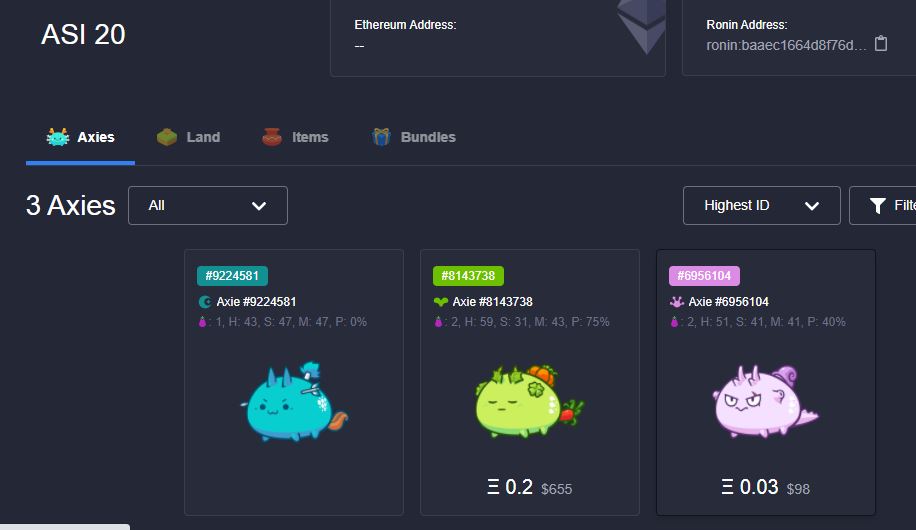Click the Axies tab creature icon
The width and height of the screenshot is (916, 530).
[x=58, y=137]
